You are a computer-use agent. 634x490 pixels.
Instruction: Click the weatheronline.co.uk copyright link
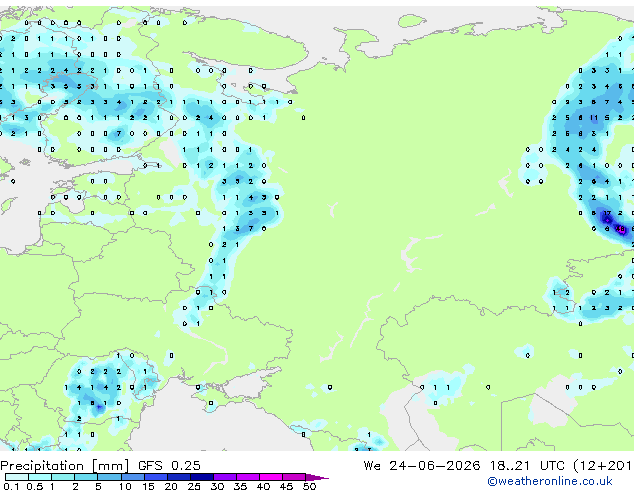coord(550,481)
